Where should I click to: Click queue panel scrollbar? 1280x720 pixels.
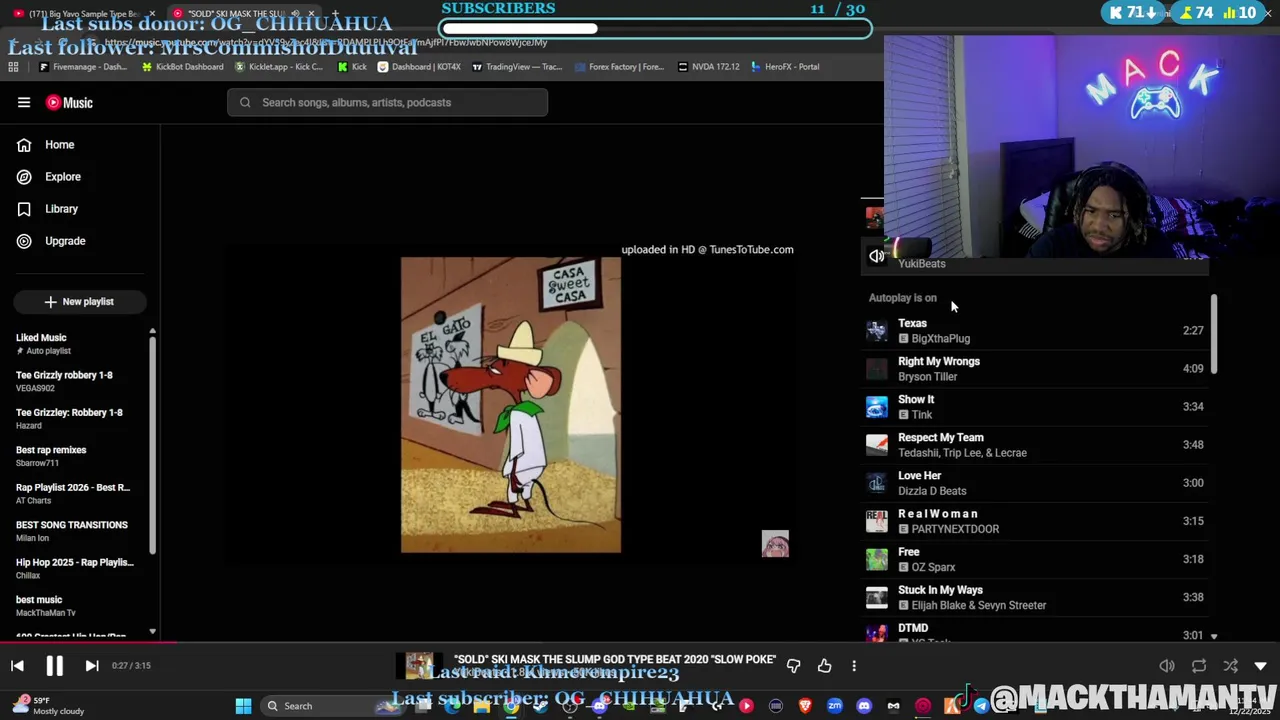coord(1214,335)
